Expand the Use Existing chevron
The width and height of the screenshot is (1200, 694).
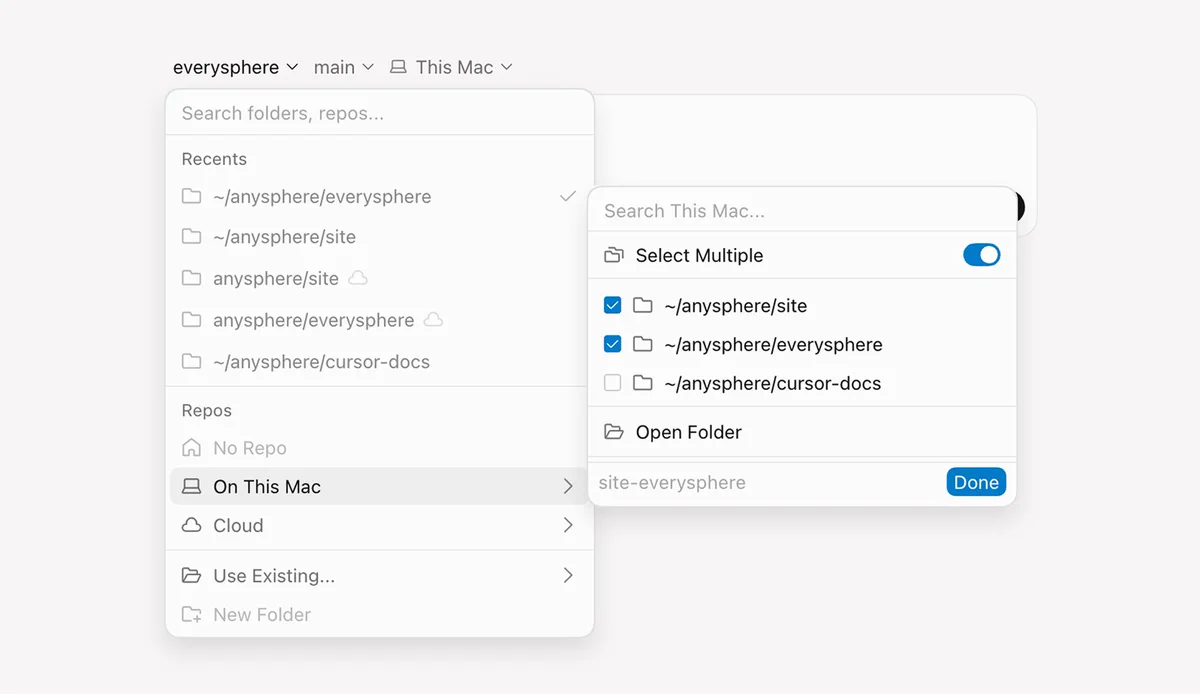568,575
